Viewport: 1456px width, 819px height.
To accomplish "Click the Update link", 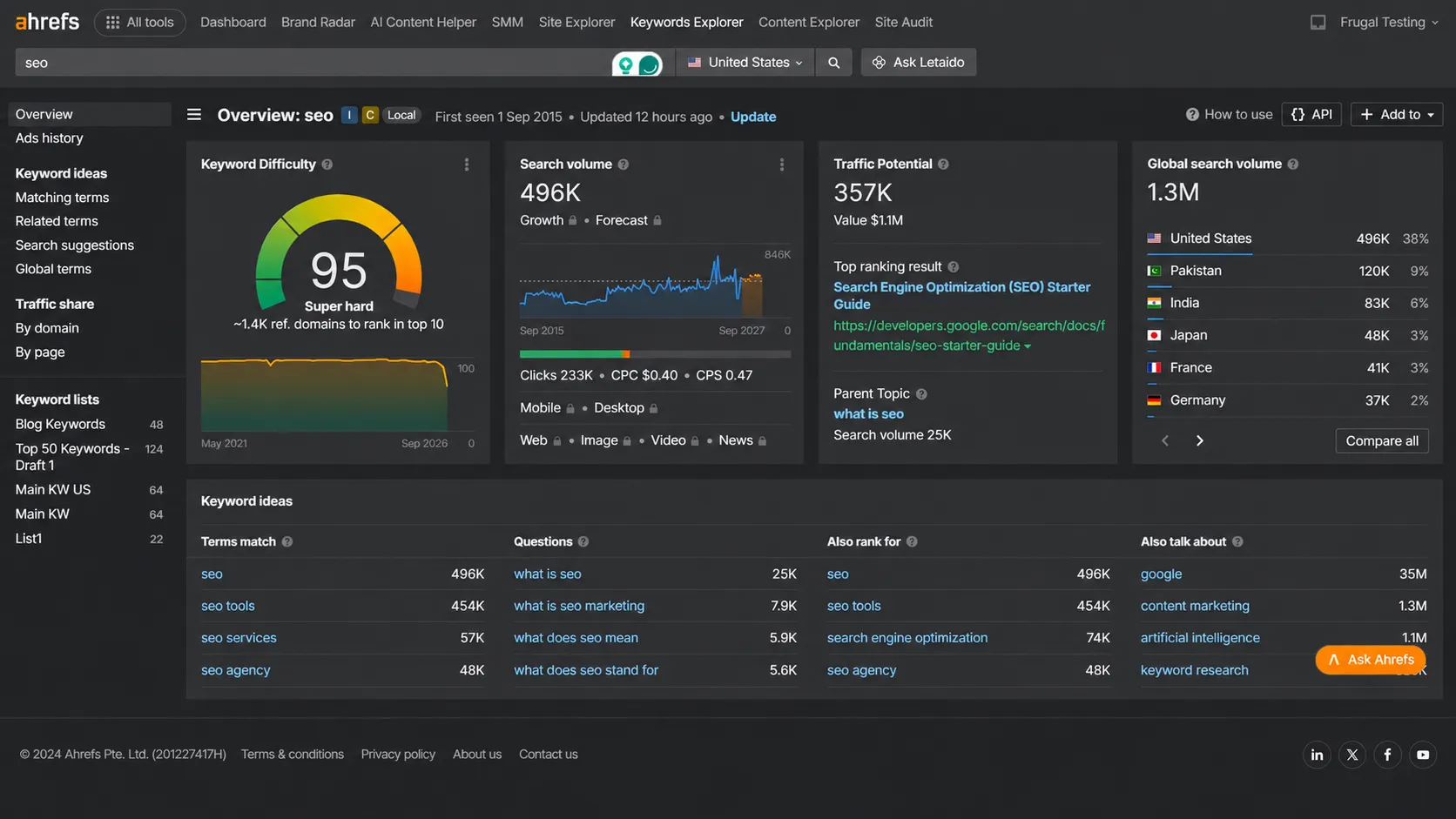I will point(753,117).
